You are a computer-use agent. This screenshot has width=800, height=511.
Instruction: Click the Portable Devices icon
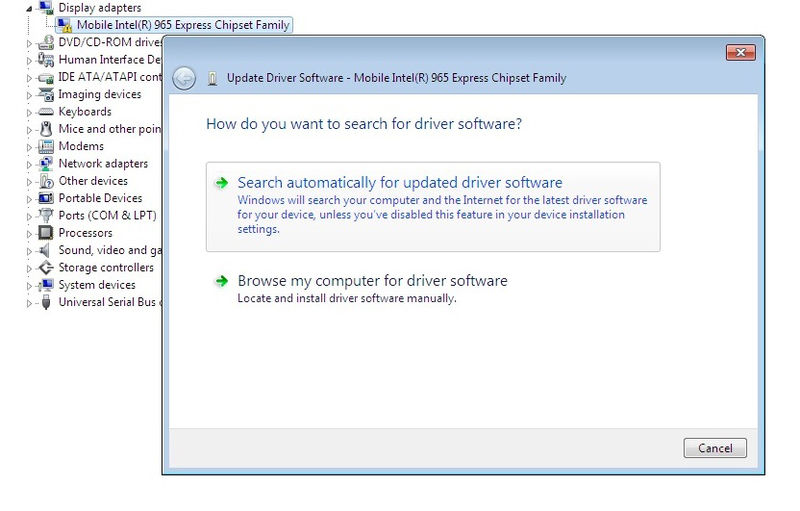(45, 198)
